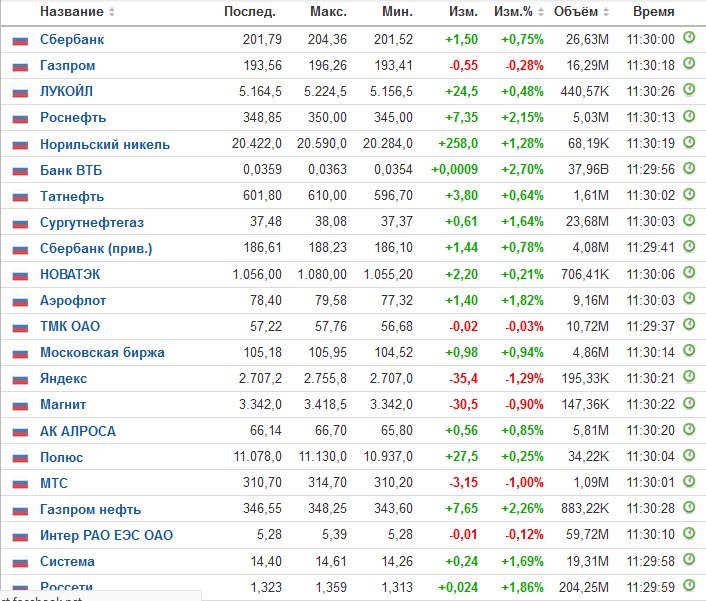The height and width of the screenshot is (601, 706).
Task: Click Банк ВТБ volume 37,96B
Action: pyautogui.click(x=588, y=170)
